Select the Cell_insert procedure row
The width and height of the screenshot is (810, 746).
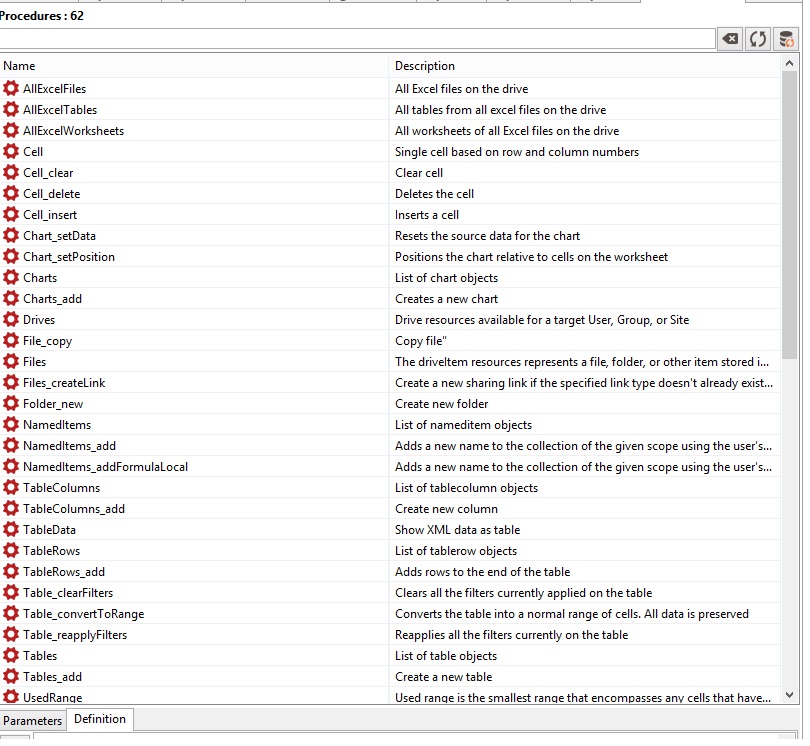tap(50, 215)
